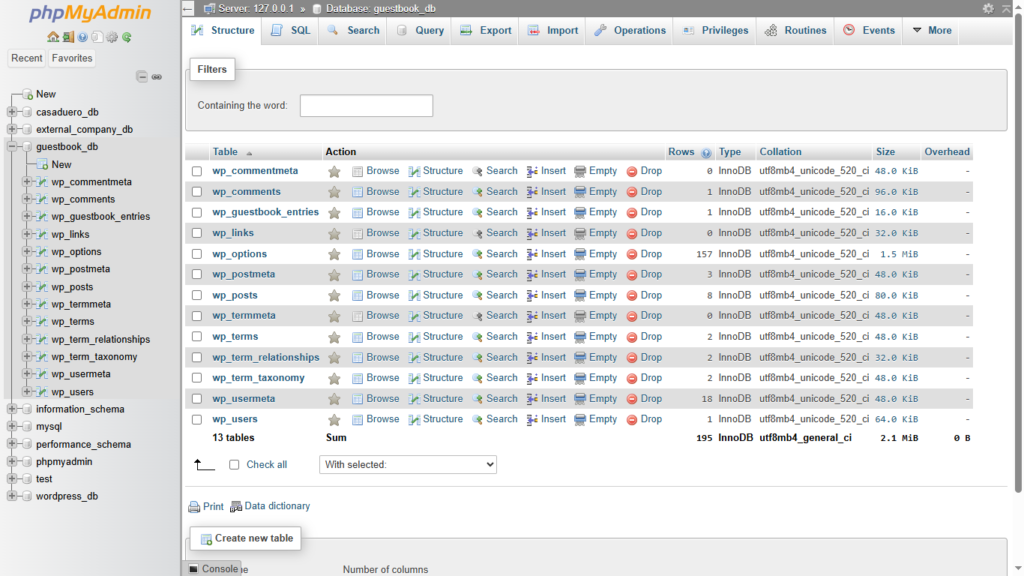Click Drop link for wp_links table

coord(645,233)
